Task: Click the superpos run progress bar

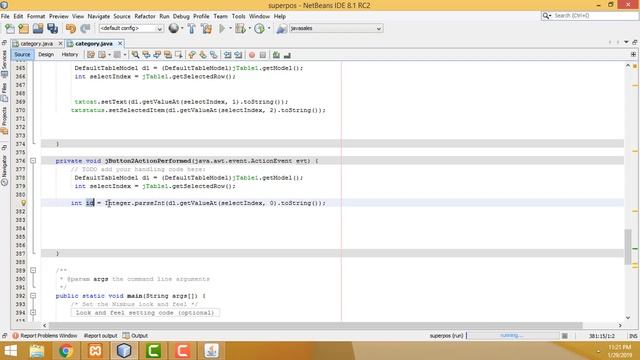Action: 513,336
